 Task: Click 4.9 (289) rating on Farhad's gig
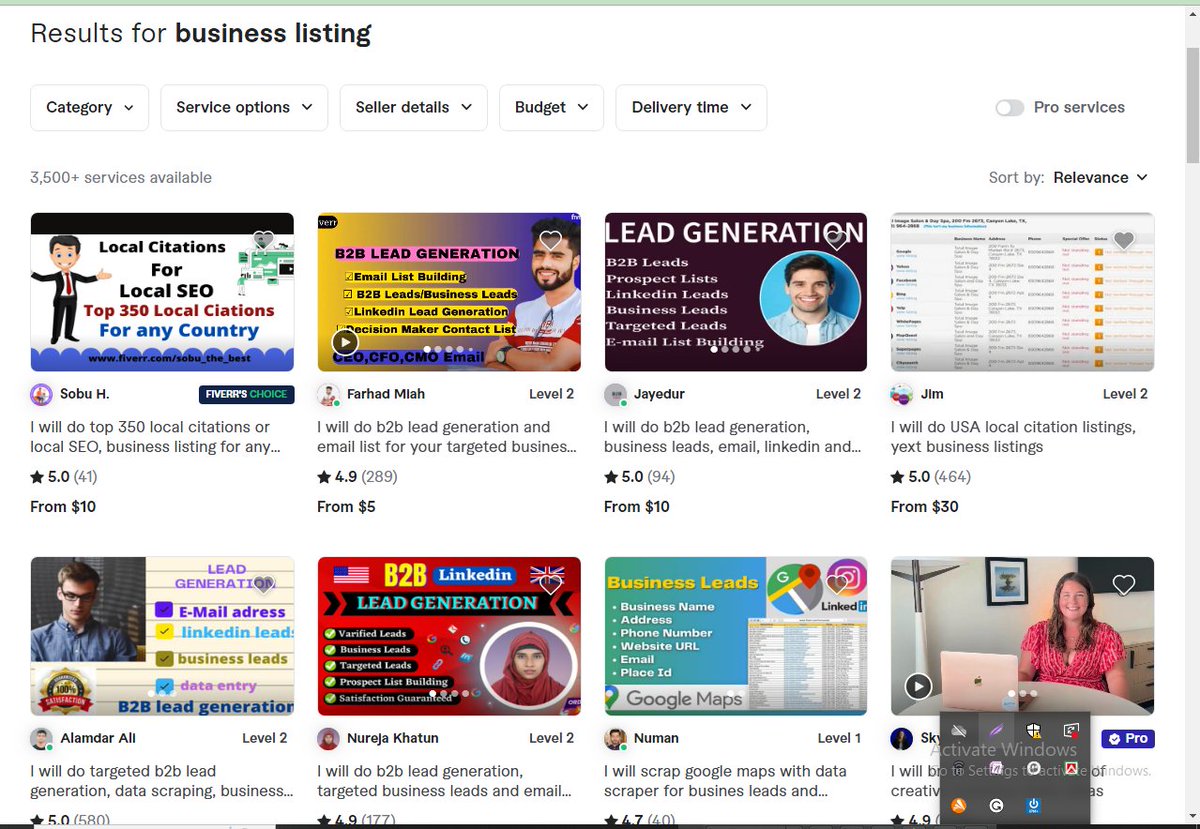[358, 477]
